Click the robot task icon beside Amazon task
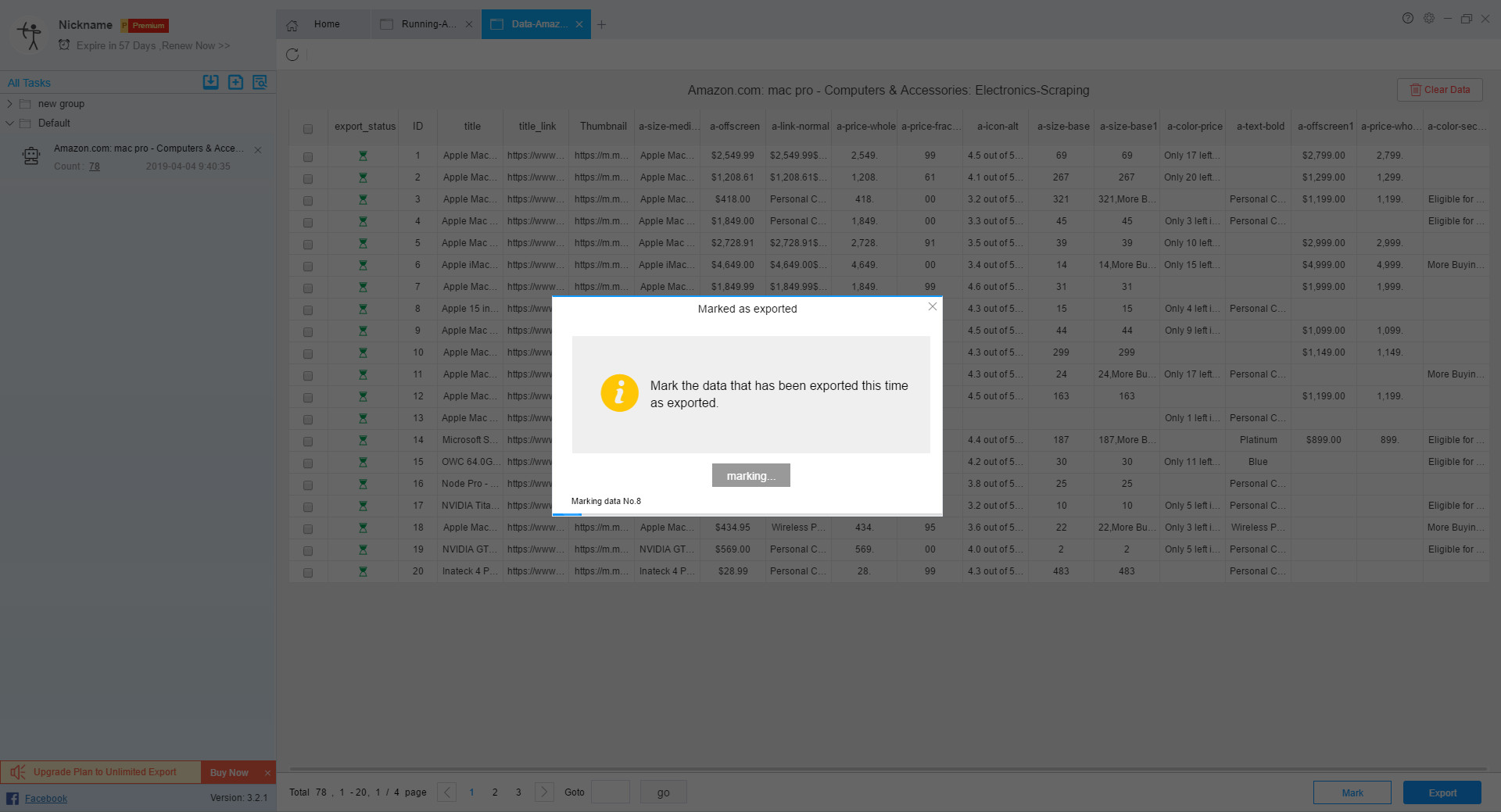This screenshot has width=1501, height=812. pyautogui.click(x=31, y=156)
